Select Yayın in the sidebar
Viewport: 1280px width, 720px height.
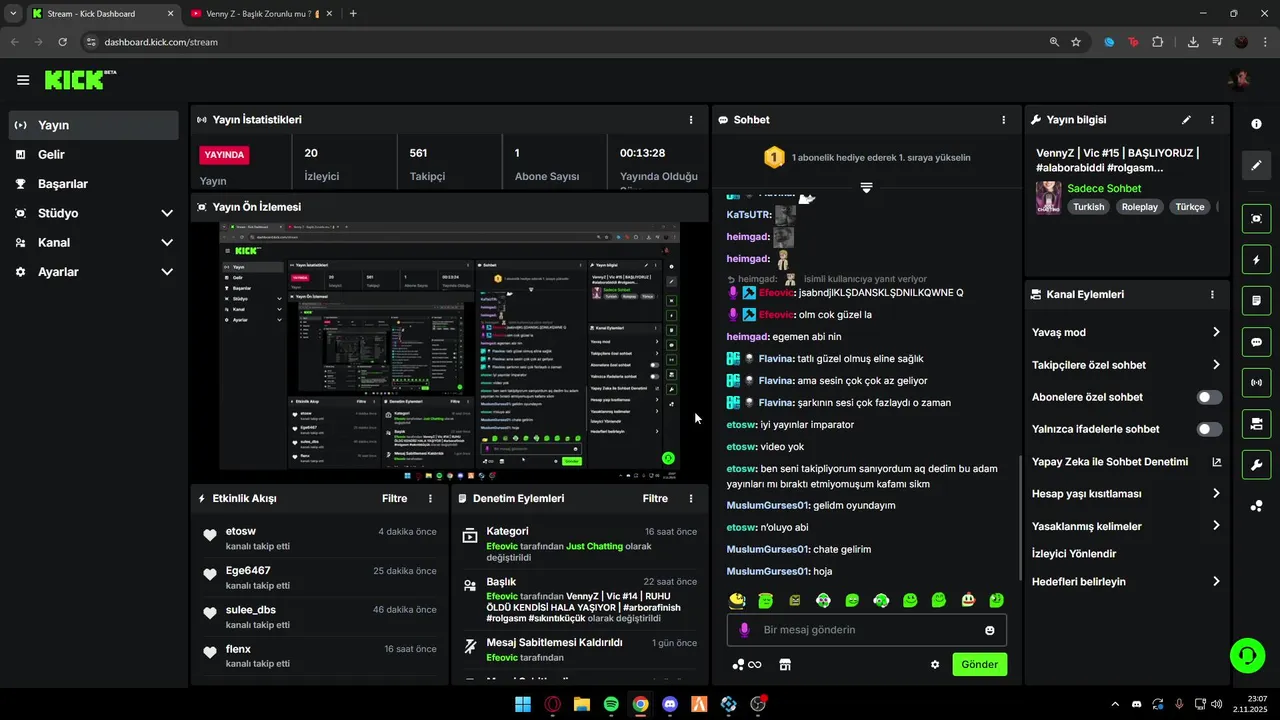94,125
